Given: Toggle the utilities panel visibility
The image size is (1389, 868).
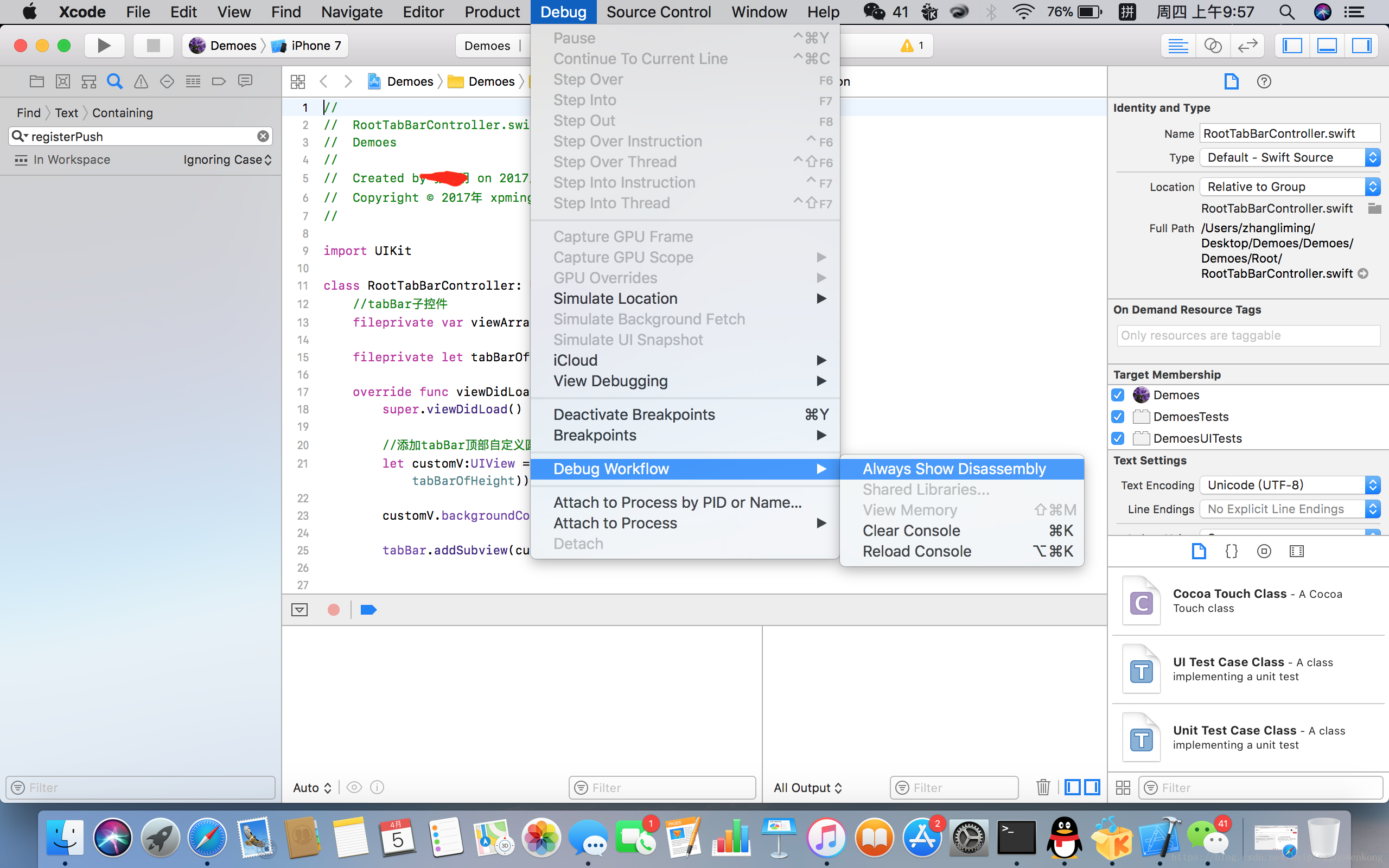Looking at the screenshot, I should coord(1361,46).
